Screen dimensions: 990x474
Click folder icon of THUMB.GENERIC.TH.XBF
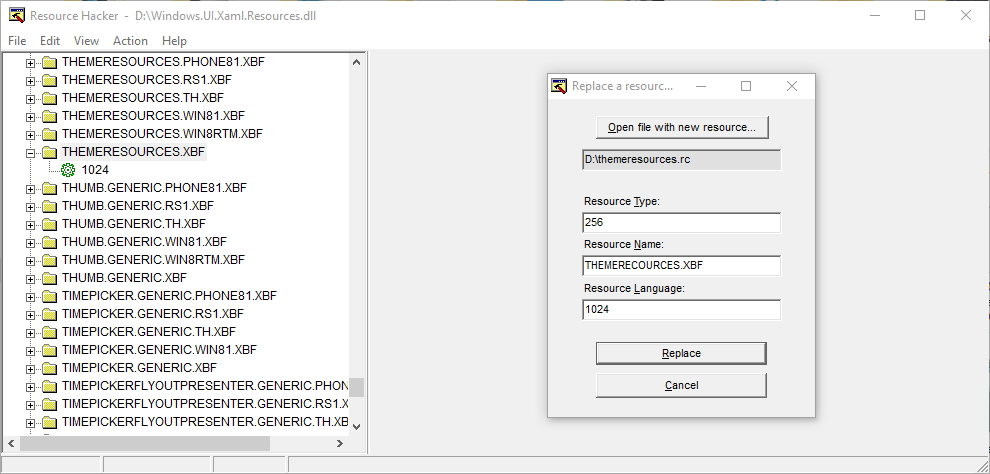tap(49, 224)
